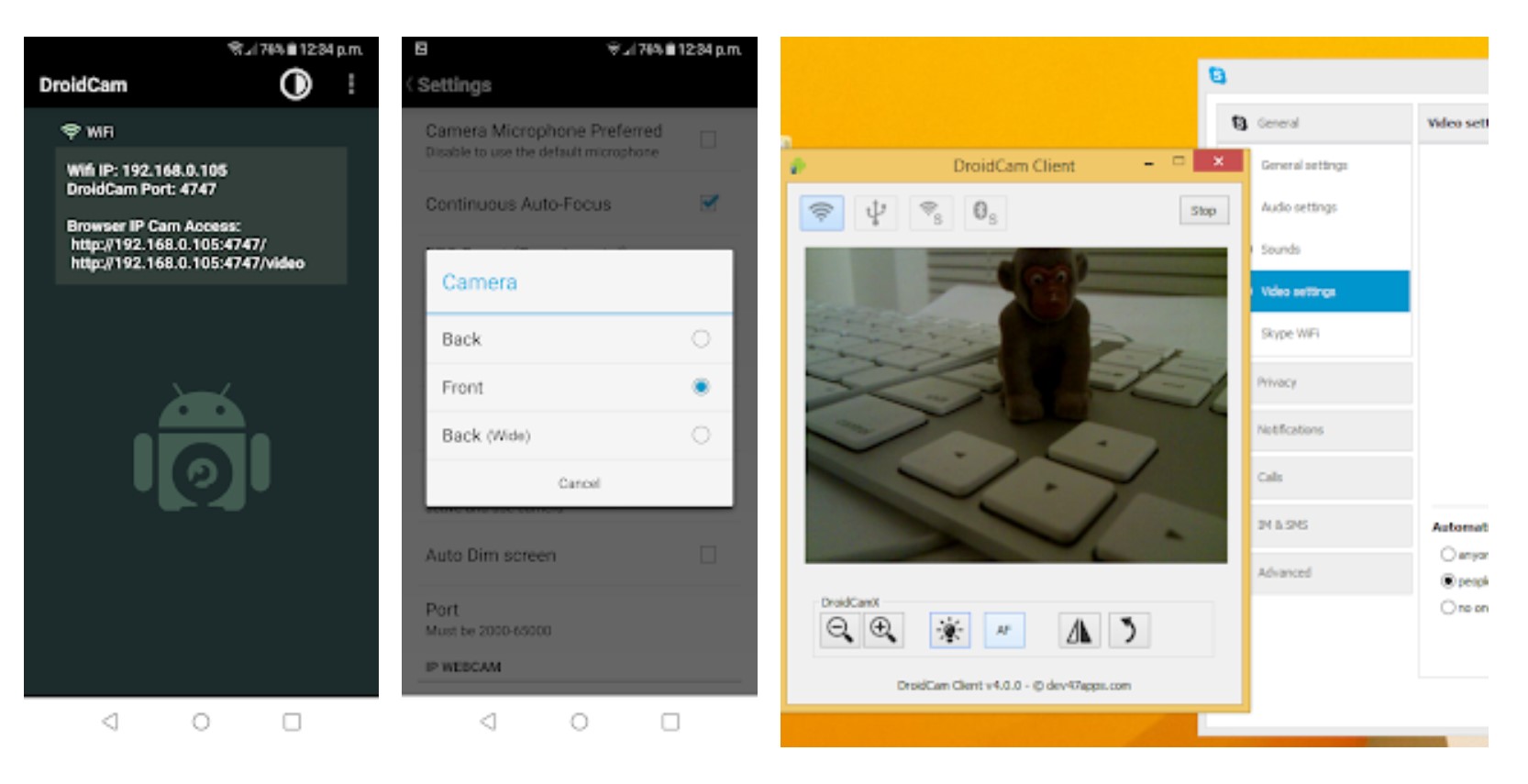This screenshot has width=1528, height=784.
Task: Select WiFi connection mode in DroidCam Client
Action: coord(821,213)
